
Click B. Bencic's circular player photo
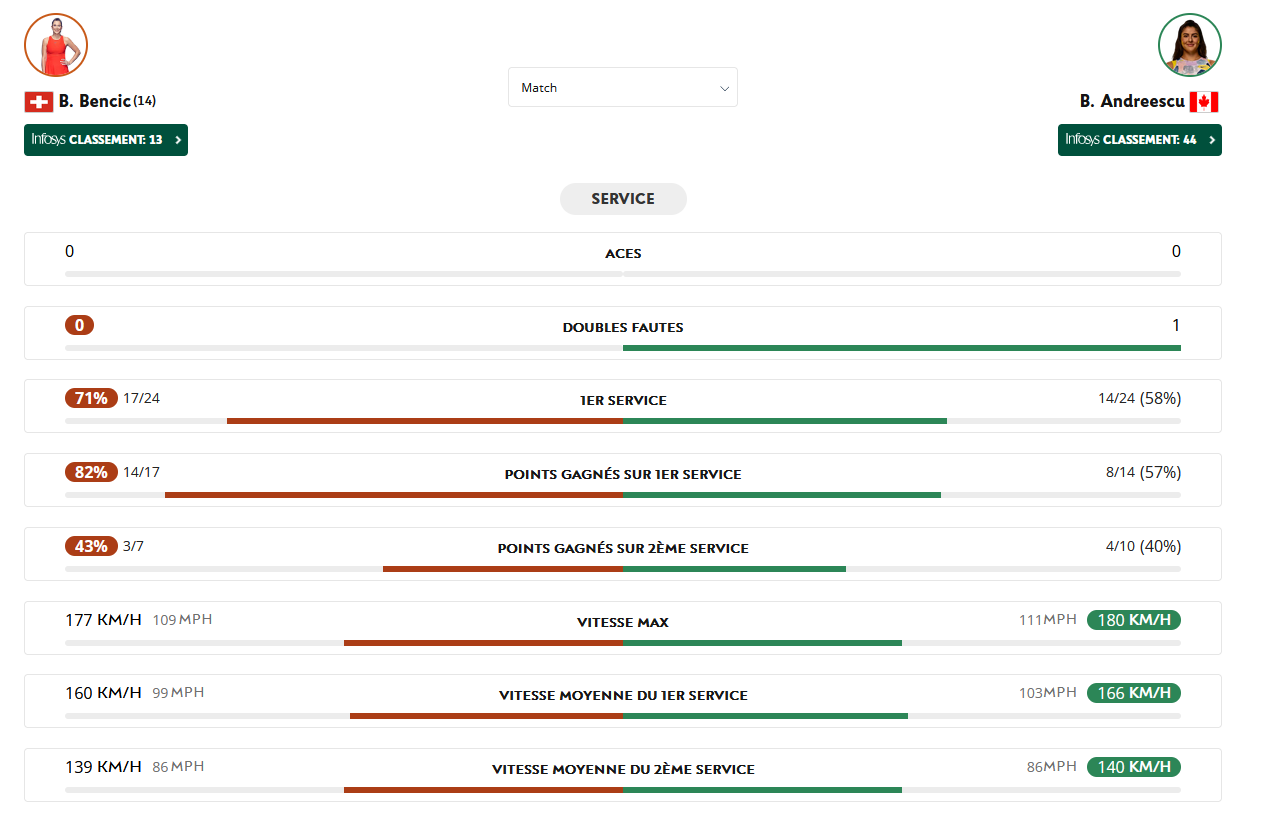(56, 45)
